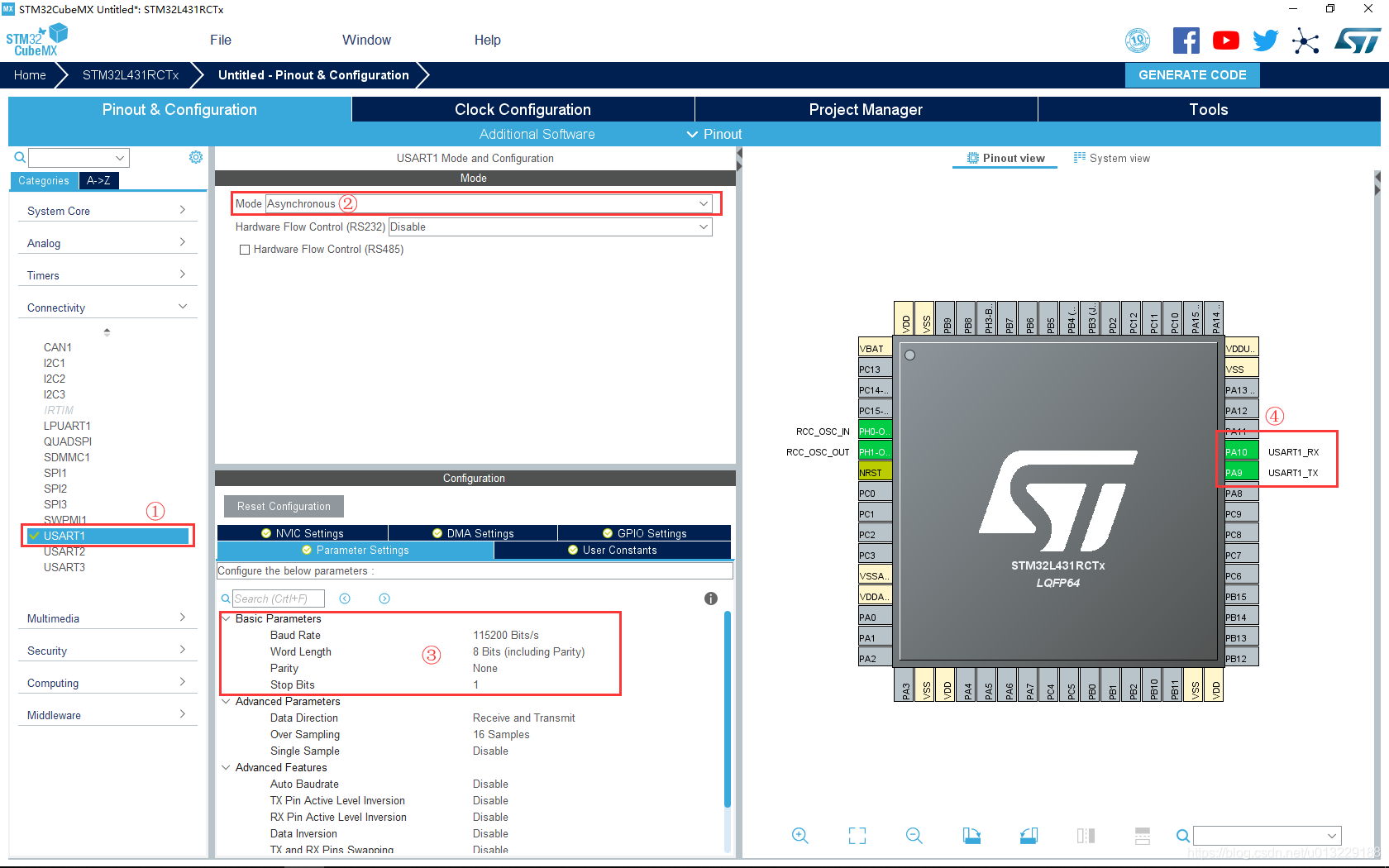Screen dimensions: 1389x868
Task: Click the zoom in icon under the chip view
Action: (800, 836)
